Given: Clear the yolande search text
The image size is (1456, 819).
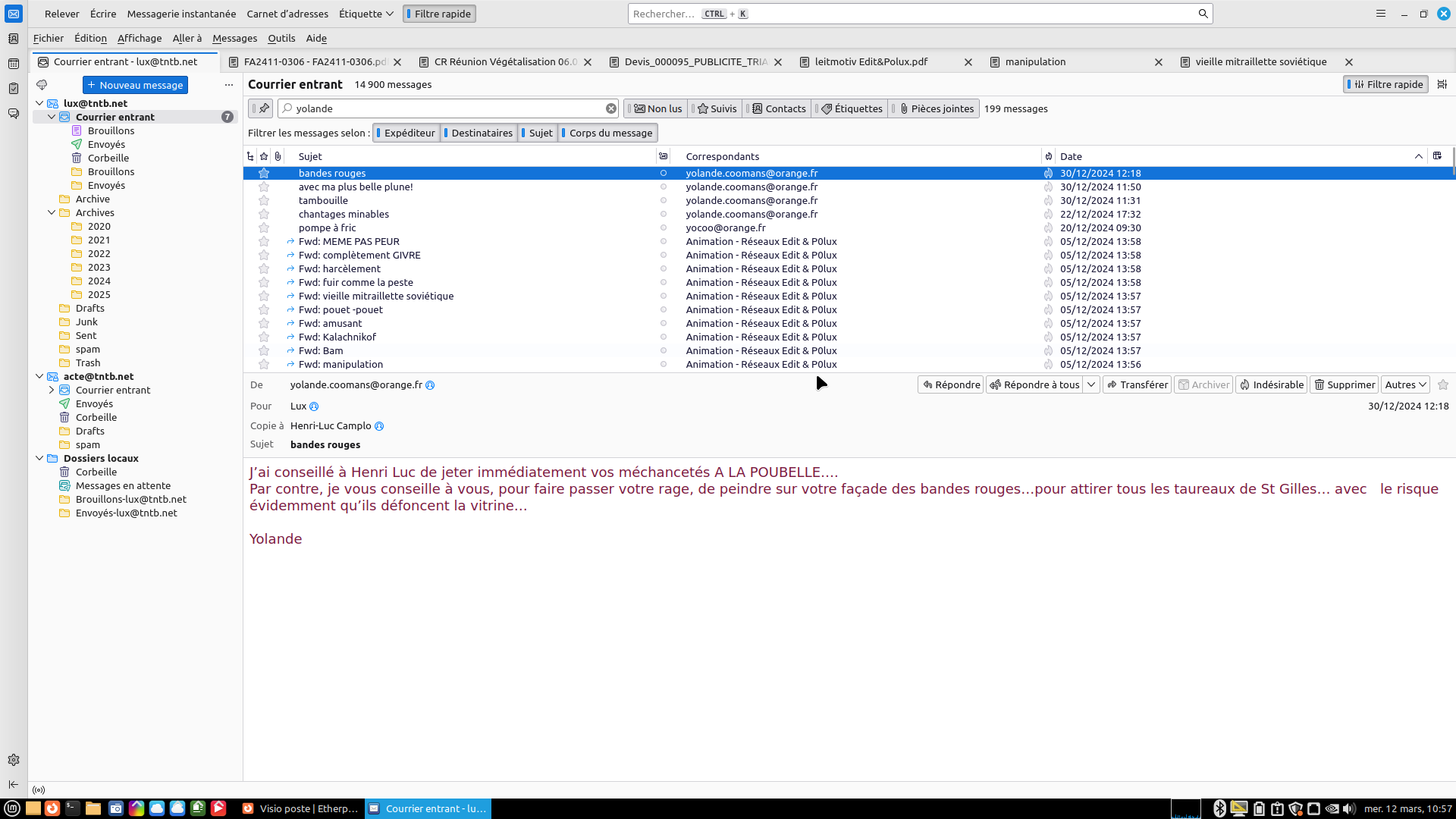Looking at the screenshot, I should pyautogui.click(x=610, y=108).
